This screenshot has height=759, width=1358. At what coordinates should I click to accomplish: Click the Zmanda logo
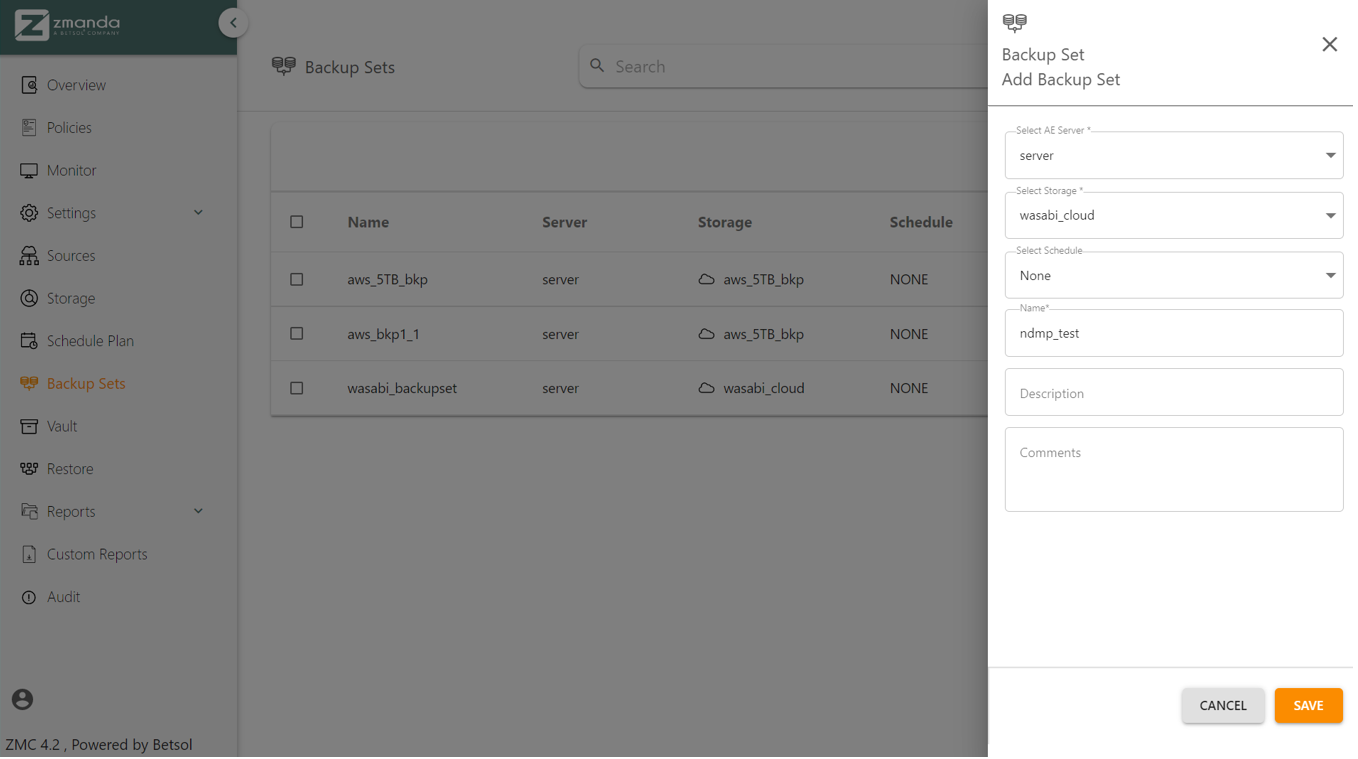coord(67,25)
